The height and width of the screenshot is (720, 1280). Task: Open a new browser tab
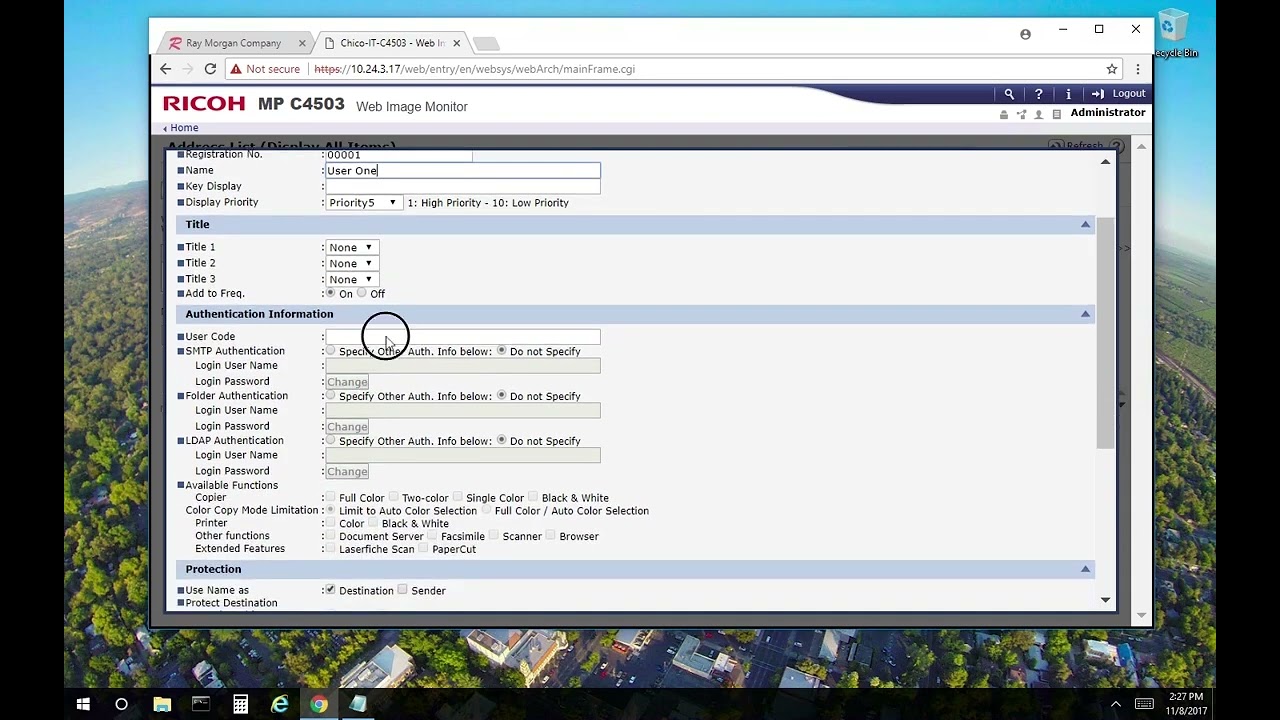click(x=486, y=44)
